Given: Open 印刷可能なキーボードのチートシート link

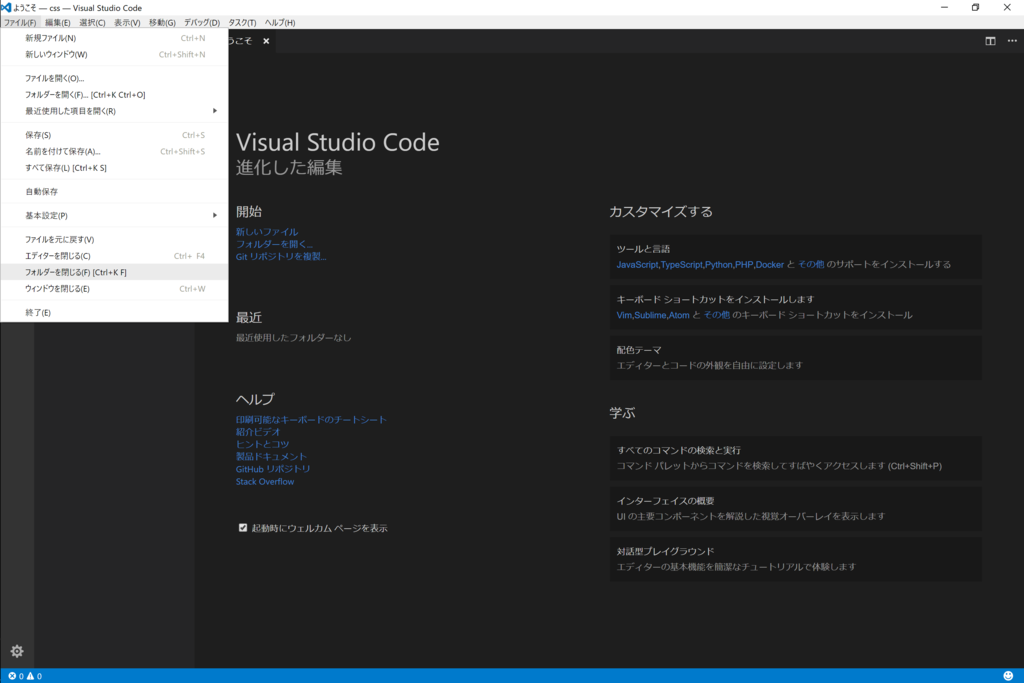Looking at the screenshot, I should pos(312,420).
